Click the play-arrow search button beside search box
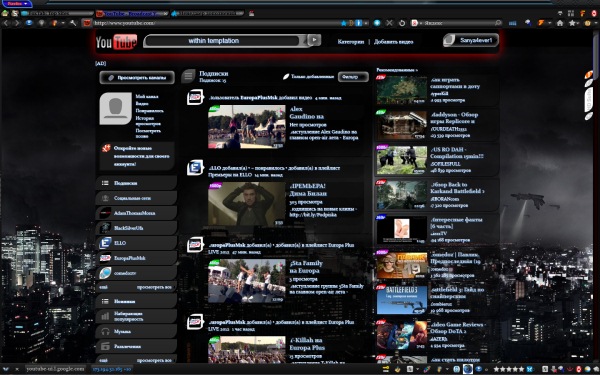The height and width of the screenshot is (375, 600). click(314, 40)
